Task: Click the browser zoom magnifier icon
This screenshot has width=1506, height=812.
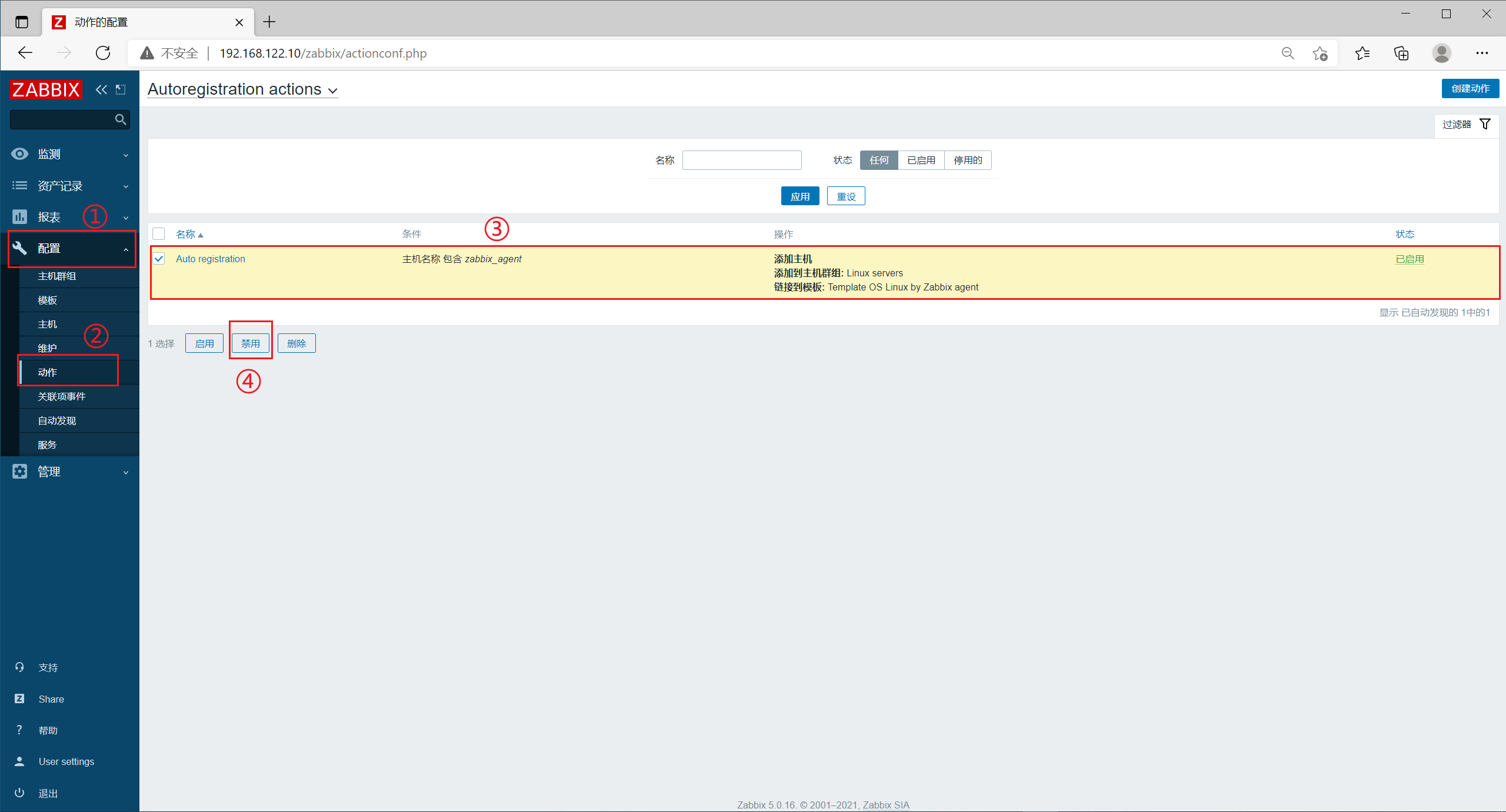Action: [x=1288, y=54]
